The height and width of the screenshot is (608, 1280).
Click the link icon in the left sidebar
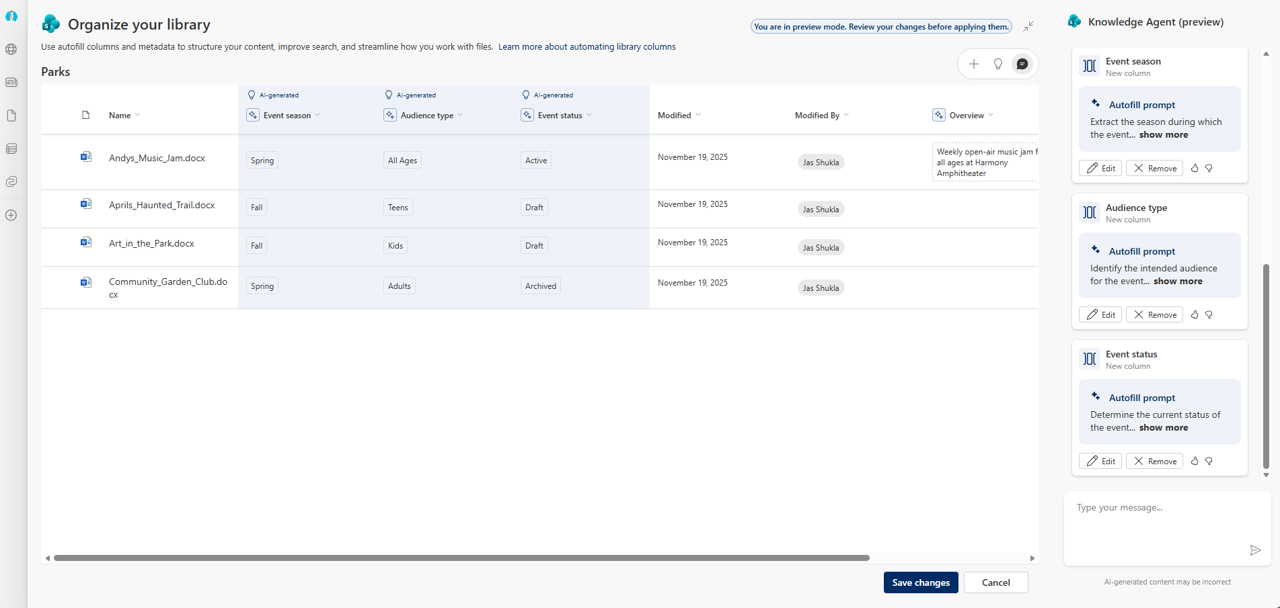11,181
